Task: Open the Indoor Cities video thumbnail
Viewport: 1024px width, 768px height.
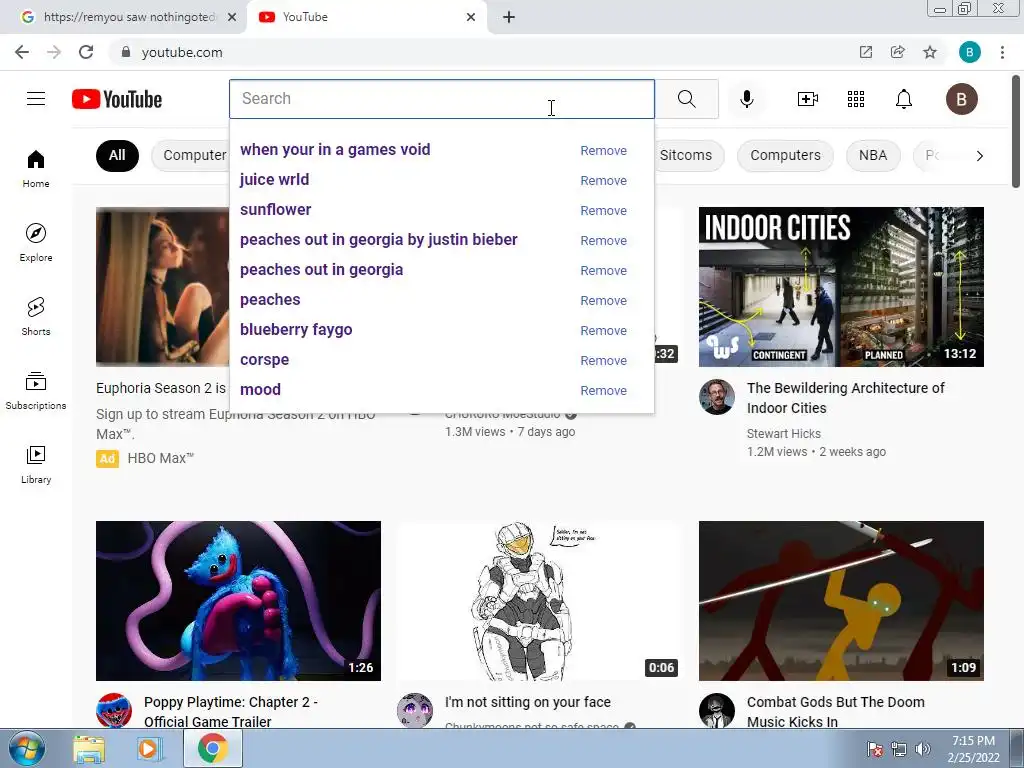Action: [x=841, y=287]
